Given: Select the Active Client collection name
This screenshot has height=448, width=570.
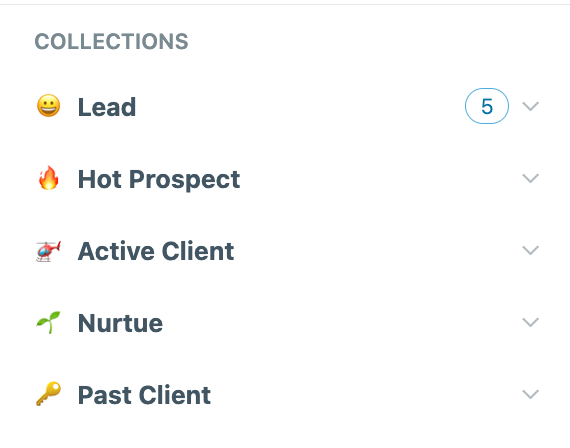Looking at the screenshot, I should [x=156, y=251].
